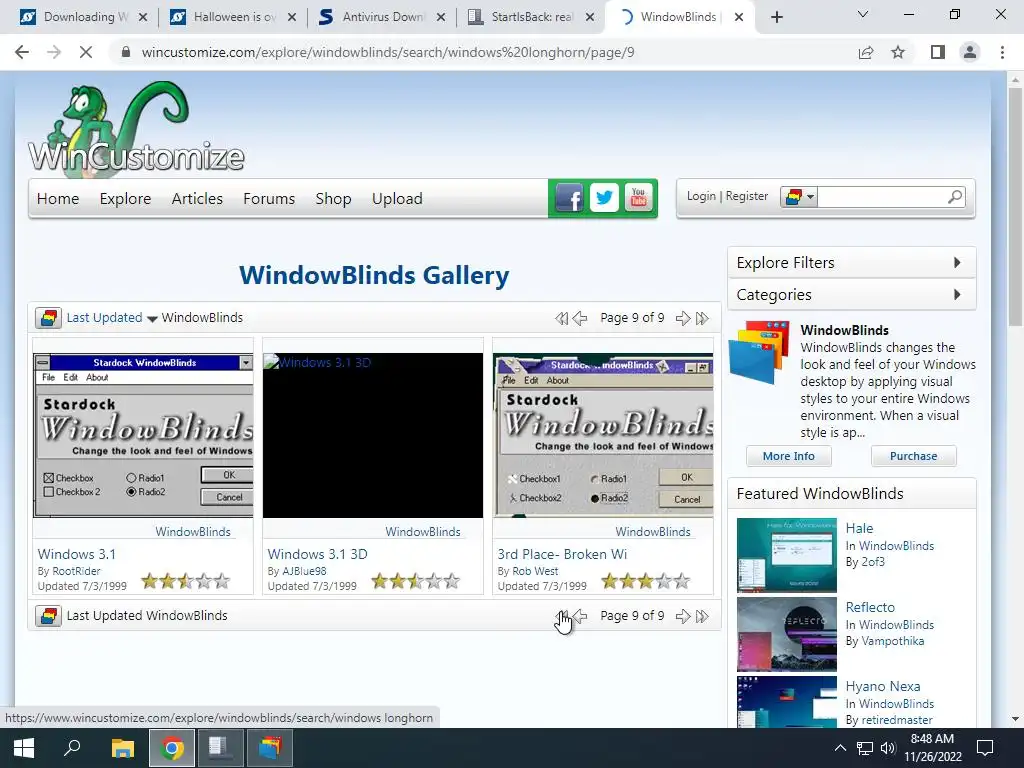Open the Home menu item
The image size is (1024, 768).
click(58, 199)
